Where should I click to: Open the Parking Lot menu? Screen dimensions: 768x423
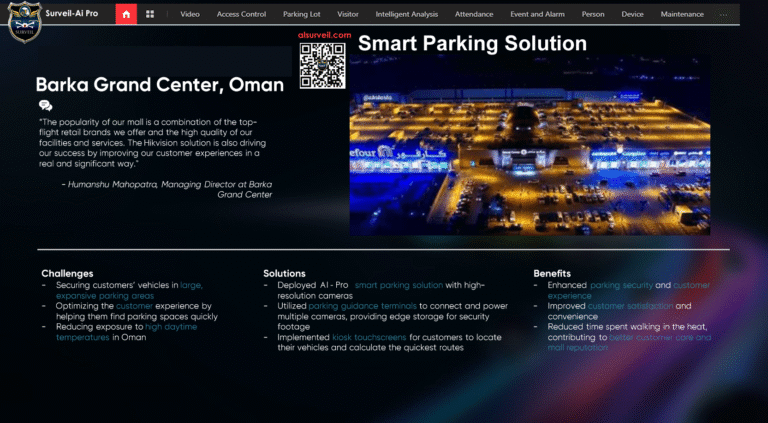302,14
